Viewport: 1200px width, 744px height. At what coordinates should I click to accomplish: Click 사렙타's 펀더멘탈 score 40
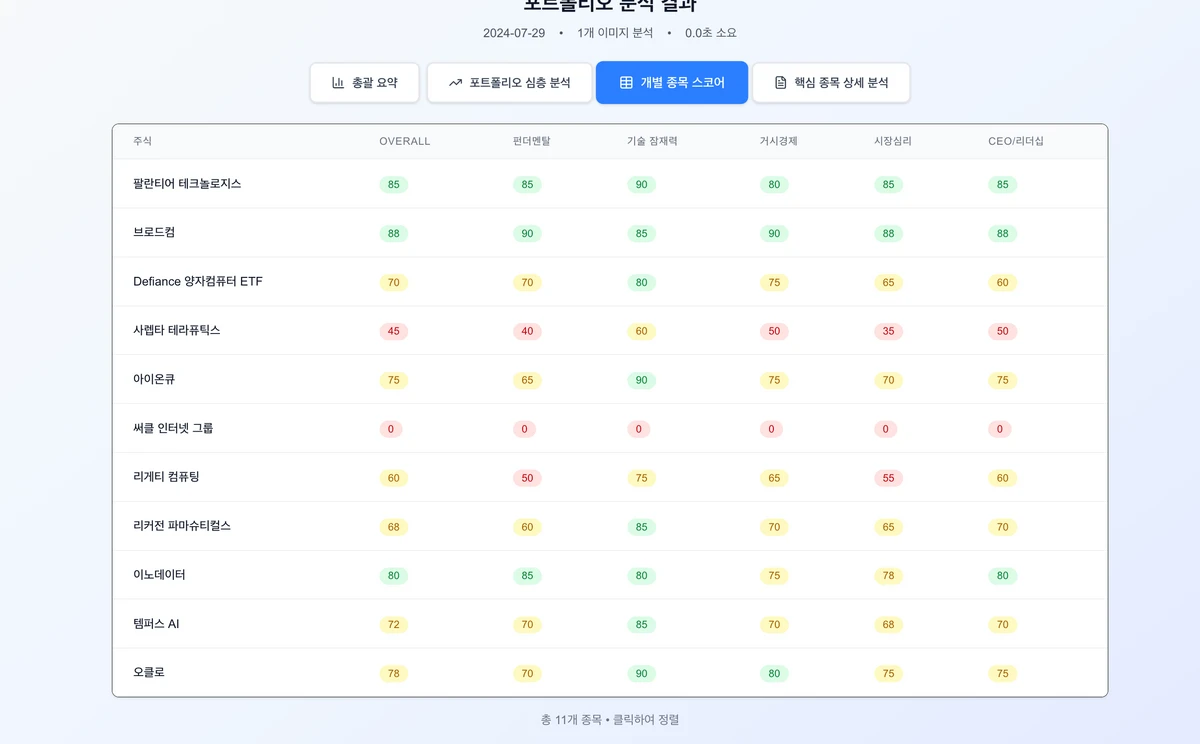click(x=527, y=331)
